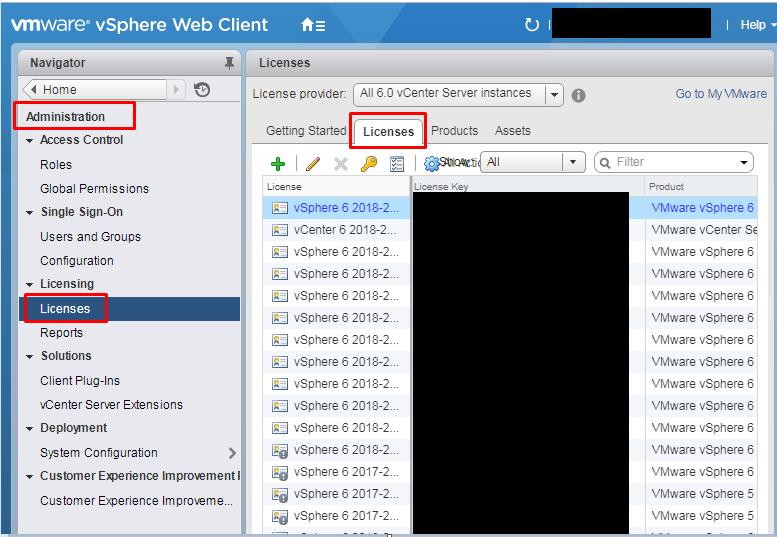
Task: Go back with the Home arrow icon
Action: click(34, 90)
